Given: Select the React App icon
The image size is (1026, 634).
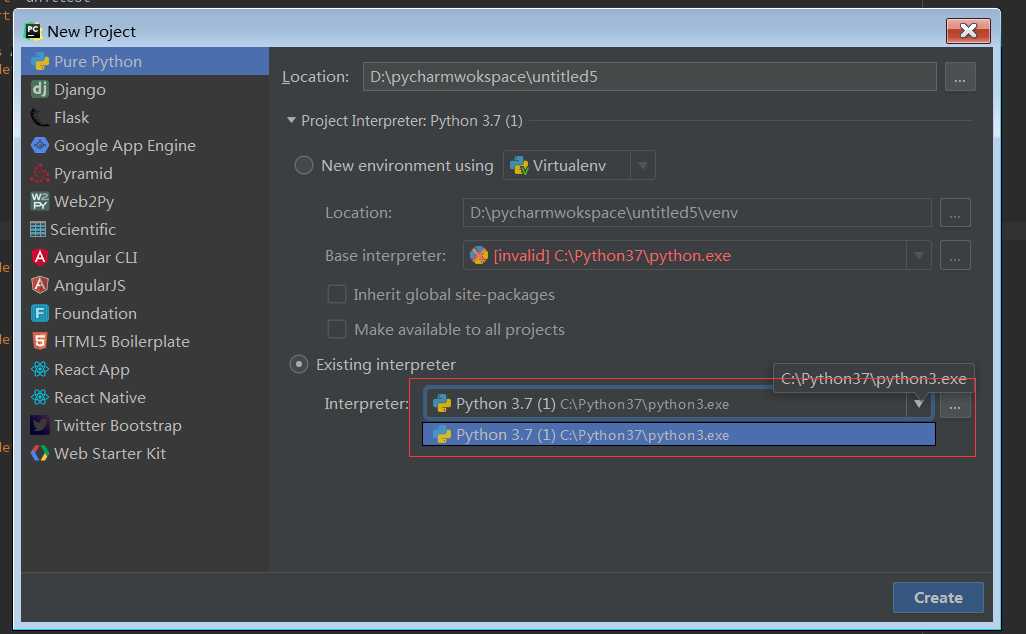Looking at the screenshot, I should click(39, 369).
